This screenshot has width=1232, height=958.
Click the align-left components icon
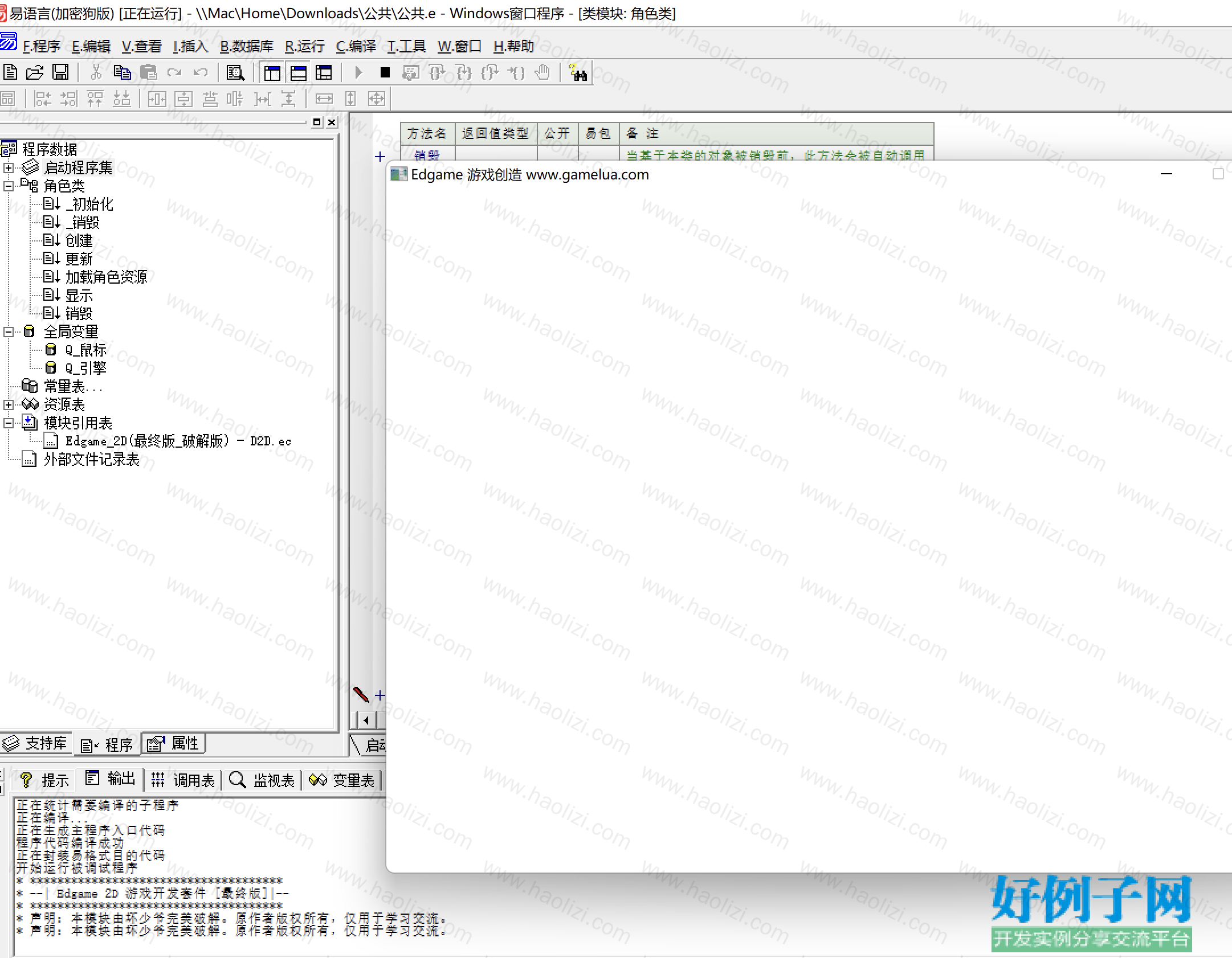pyautogui.click(x=43, y=99)
